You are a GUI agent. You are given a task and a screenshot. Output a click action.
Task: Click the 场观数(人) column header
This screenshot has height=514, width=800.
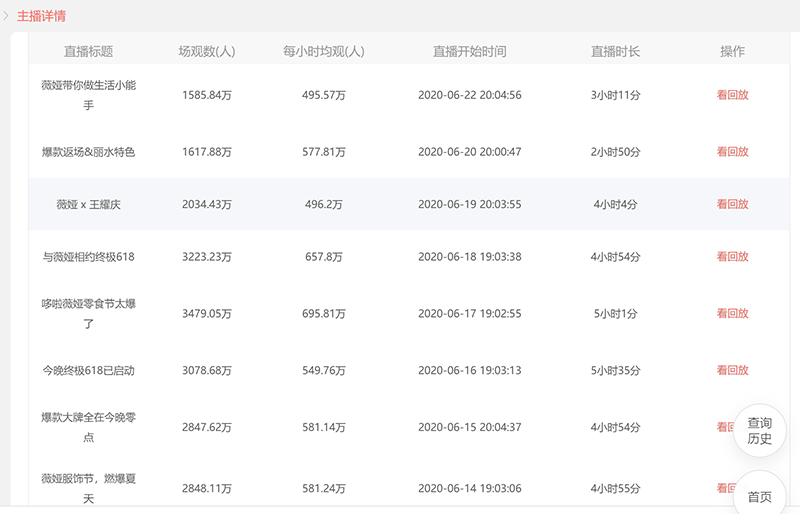coord(207,52)
